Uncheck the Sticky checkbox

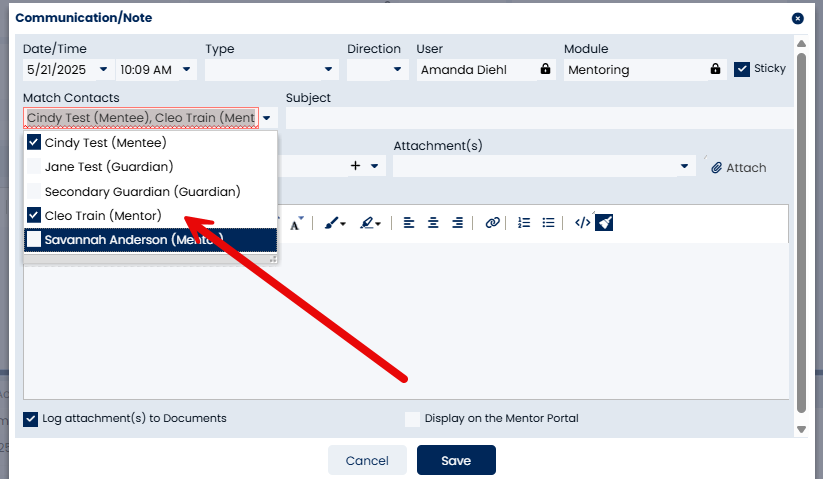click(742, 69)
